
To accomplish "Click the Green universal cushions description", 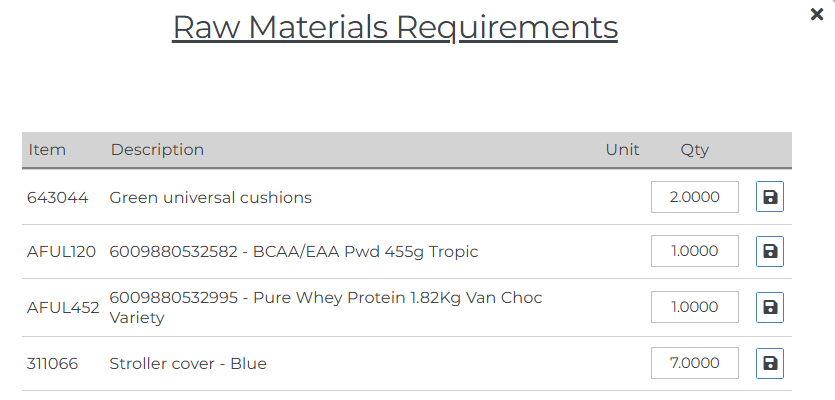I will coord(210,198).
